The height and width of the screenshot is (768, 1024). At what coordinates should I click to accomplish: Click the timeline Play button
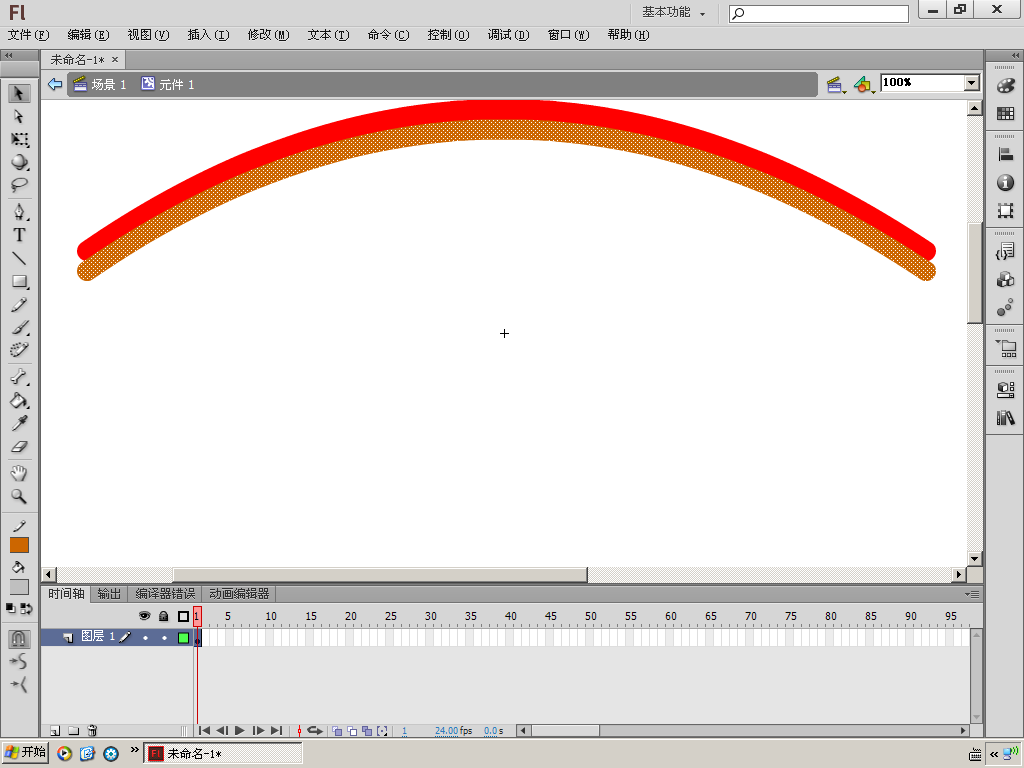coord(240,731)
